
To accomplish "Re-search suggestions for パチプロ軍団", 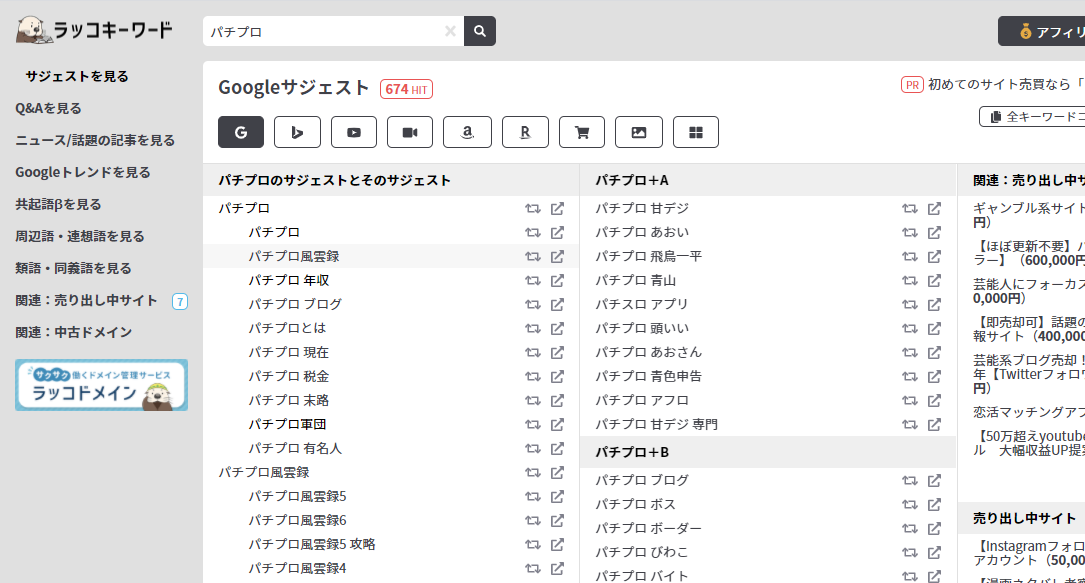I will pyautogui.click(x=532, y=425).
